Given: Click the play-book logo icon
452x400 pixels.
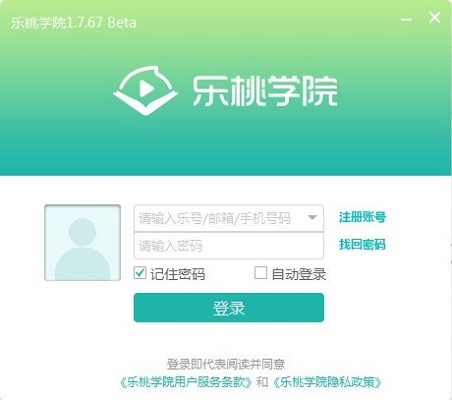Looking at the screenshot, I should pos(145,90).
